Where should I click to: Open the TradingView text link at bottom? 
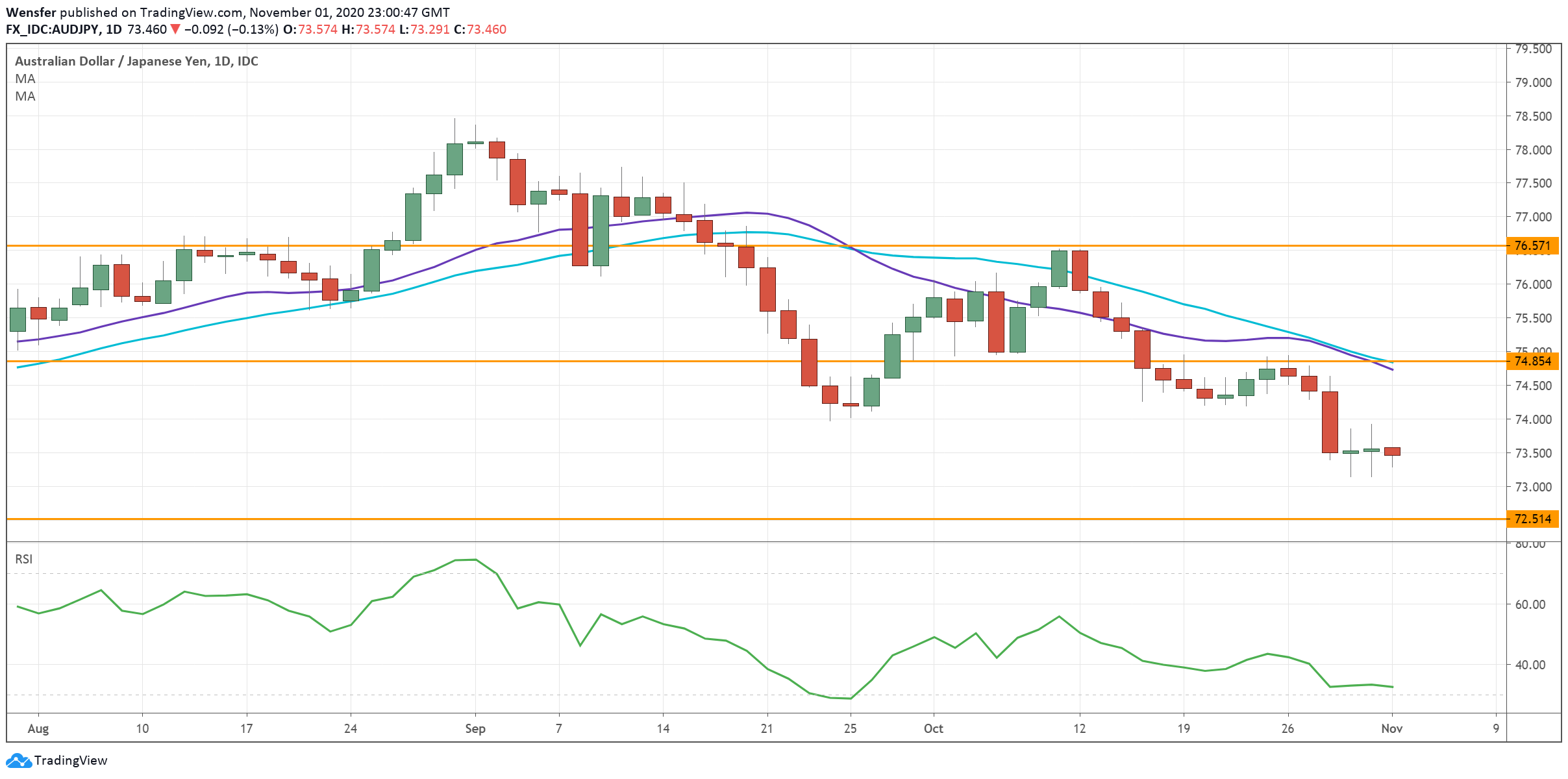(71, 760)
